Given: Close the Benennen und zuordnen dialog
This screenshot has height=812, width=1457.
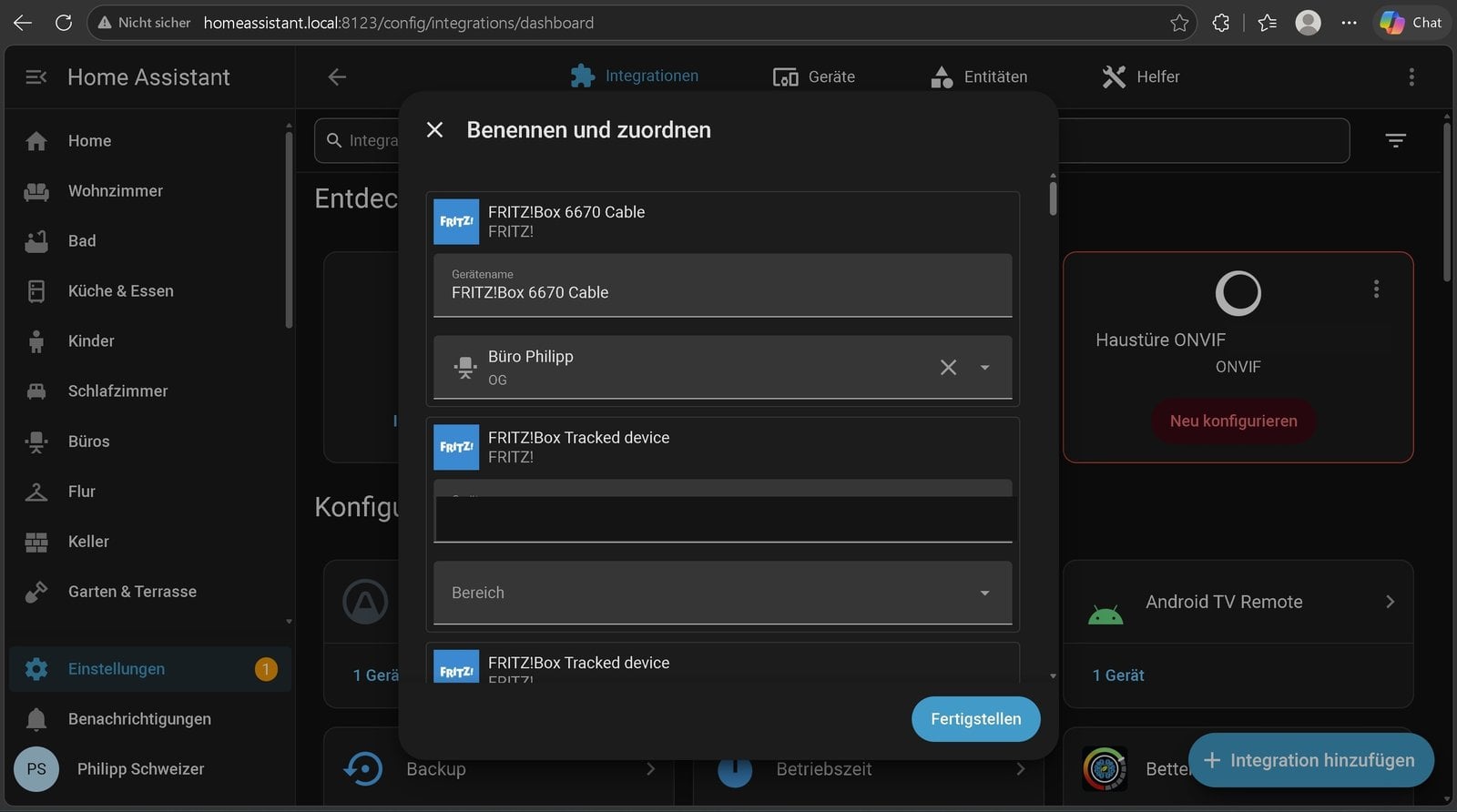Looking at the screenshot, I should (x=435, y=130).
